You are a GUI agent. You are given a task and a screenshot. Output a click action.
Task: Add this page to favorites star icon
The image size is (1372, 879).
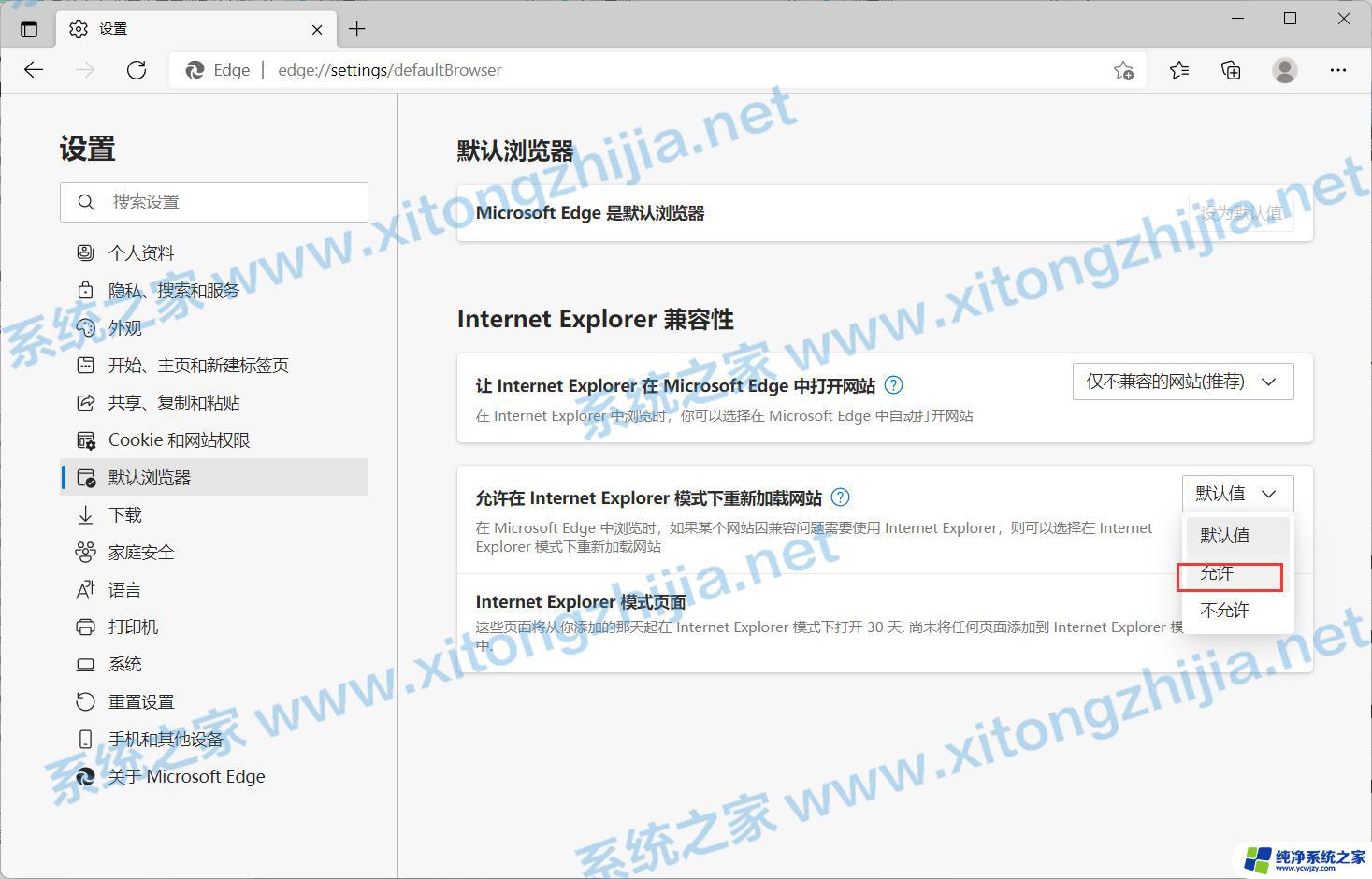tap(1123, 70)
